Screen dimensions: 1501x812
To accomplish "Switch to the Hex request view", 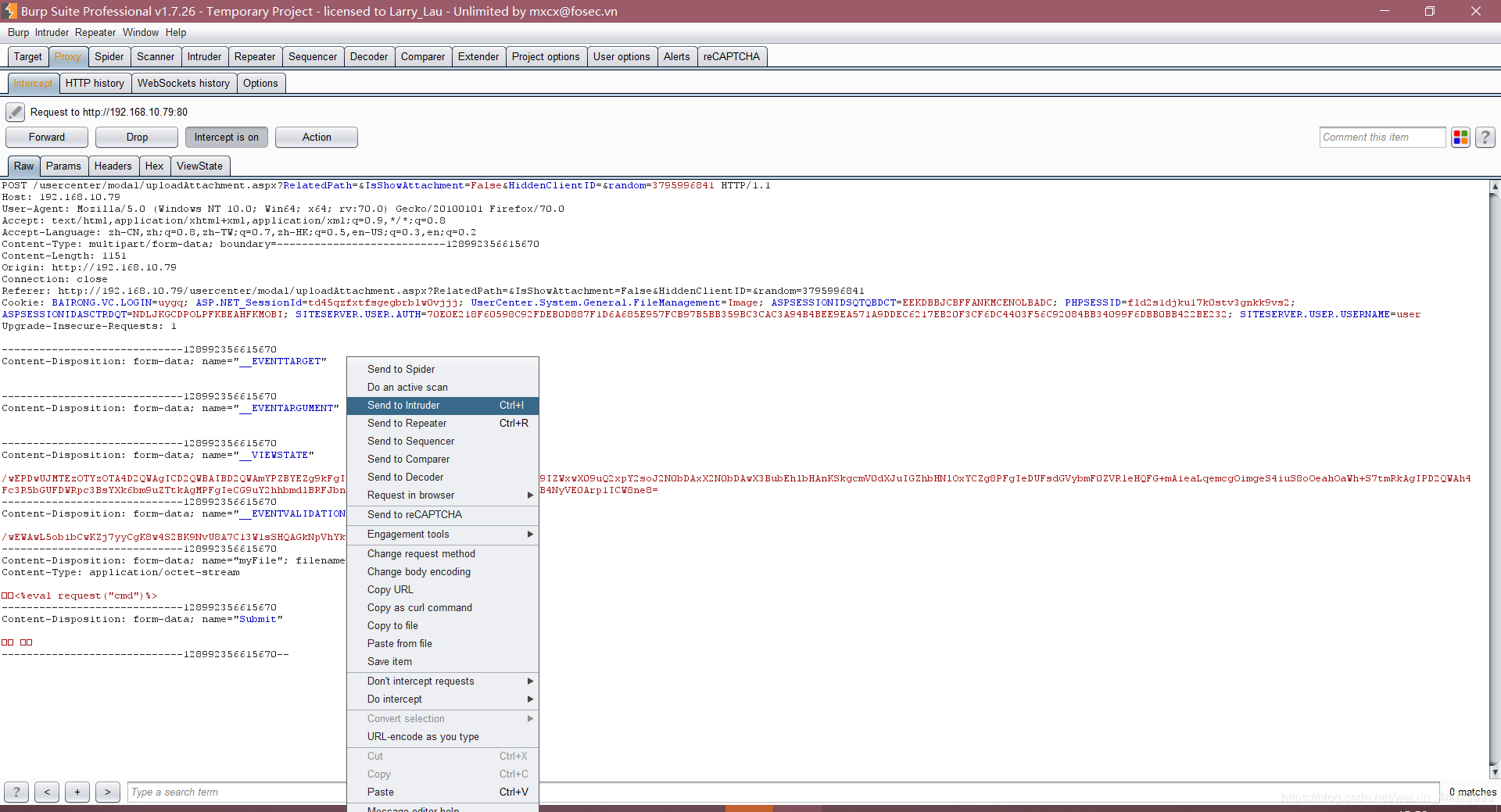I will (155, 166).
